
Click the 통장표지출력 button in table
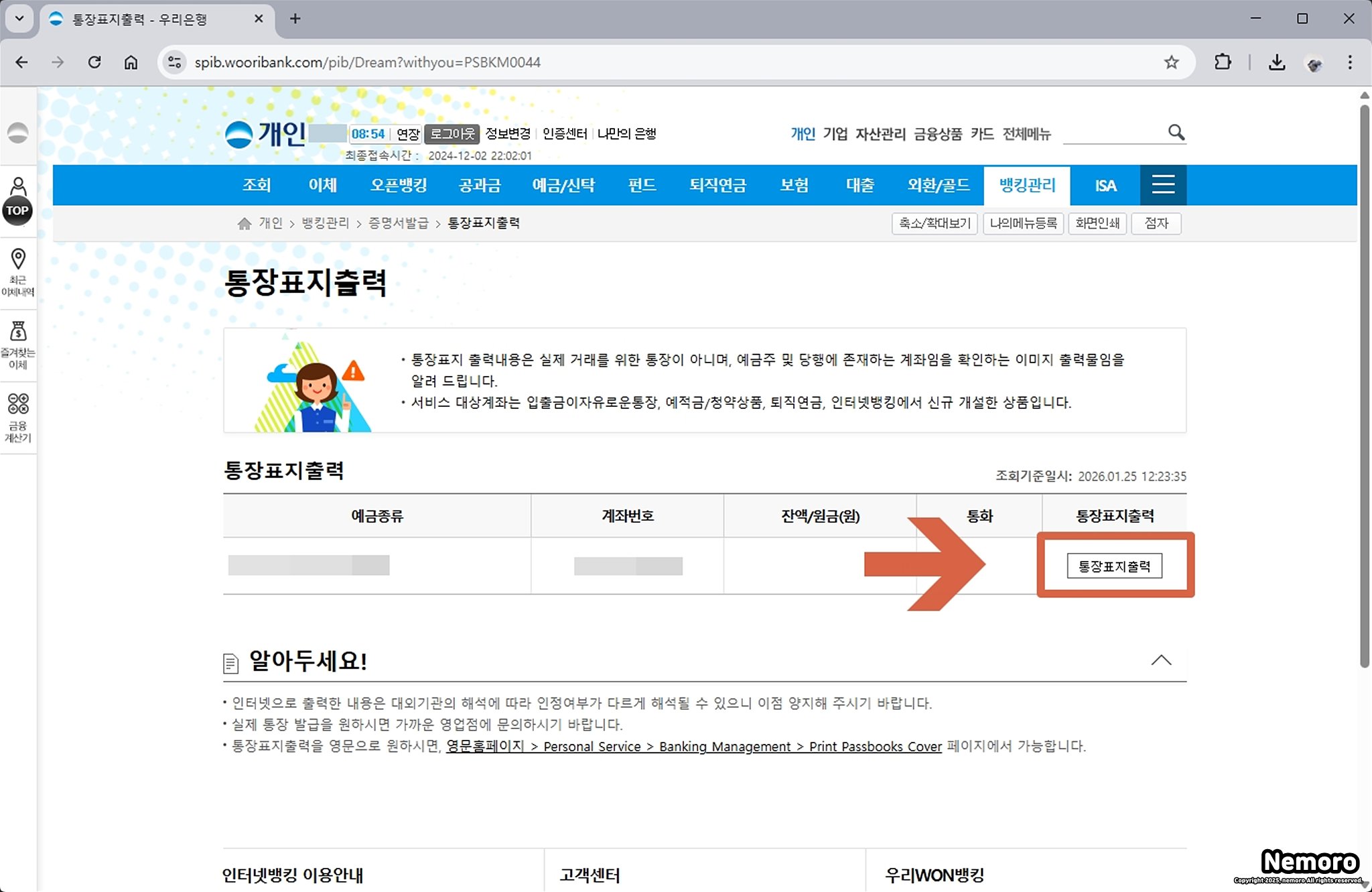pyautogui.click(x=1114, y=566)
